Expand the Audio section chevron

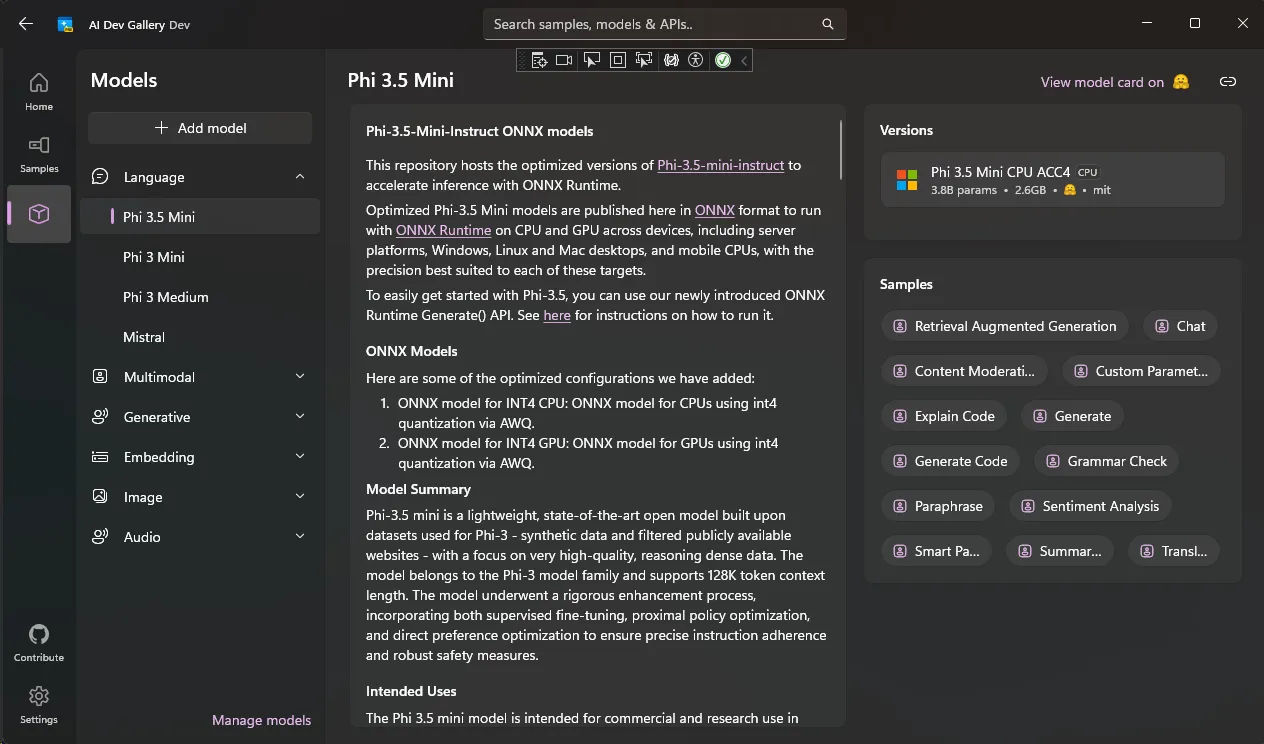tap(300, 537)
